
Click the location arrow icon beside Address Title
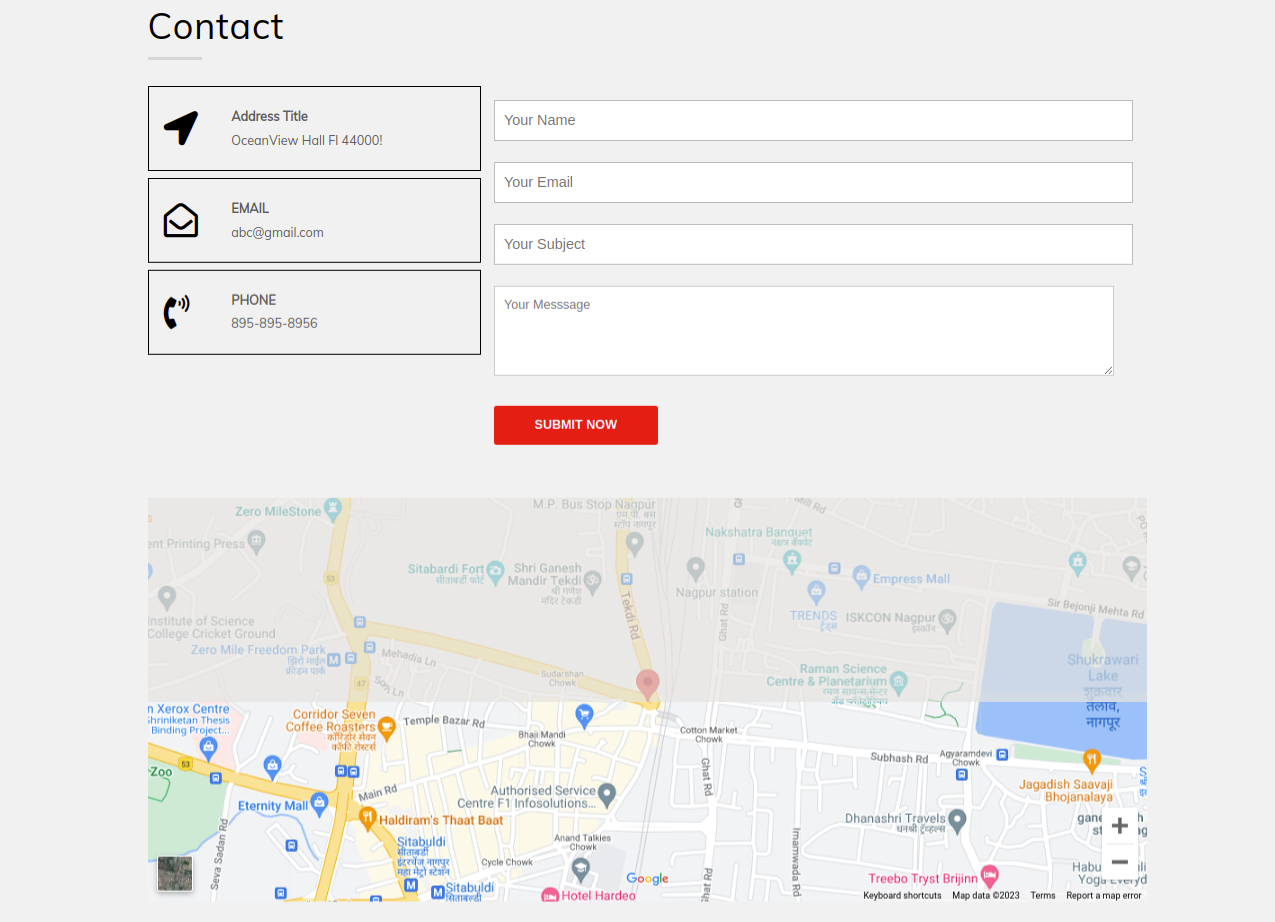pos(181,128)
